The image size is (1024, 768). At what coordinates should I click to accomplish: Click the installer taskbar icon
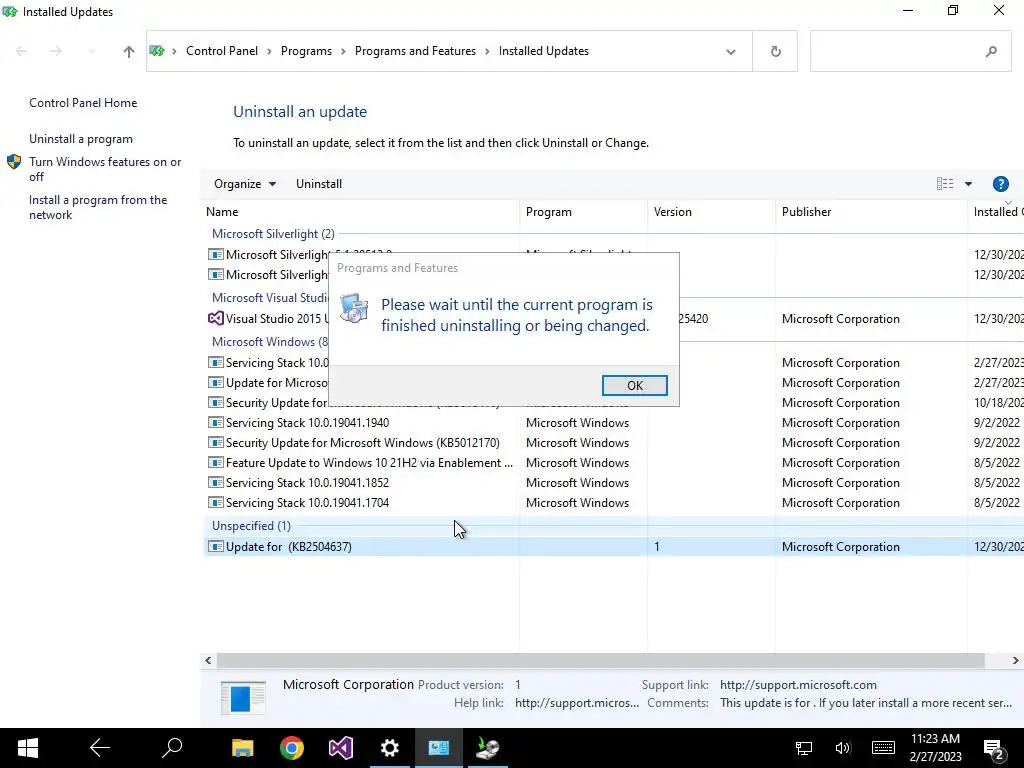(488, 748)
